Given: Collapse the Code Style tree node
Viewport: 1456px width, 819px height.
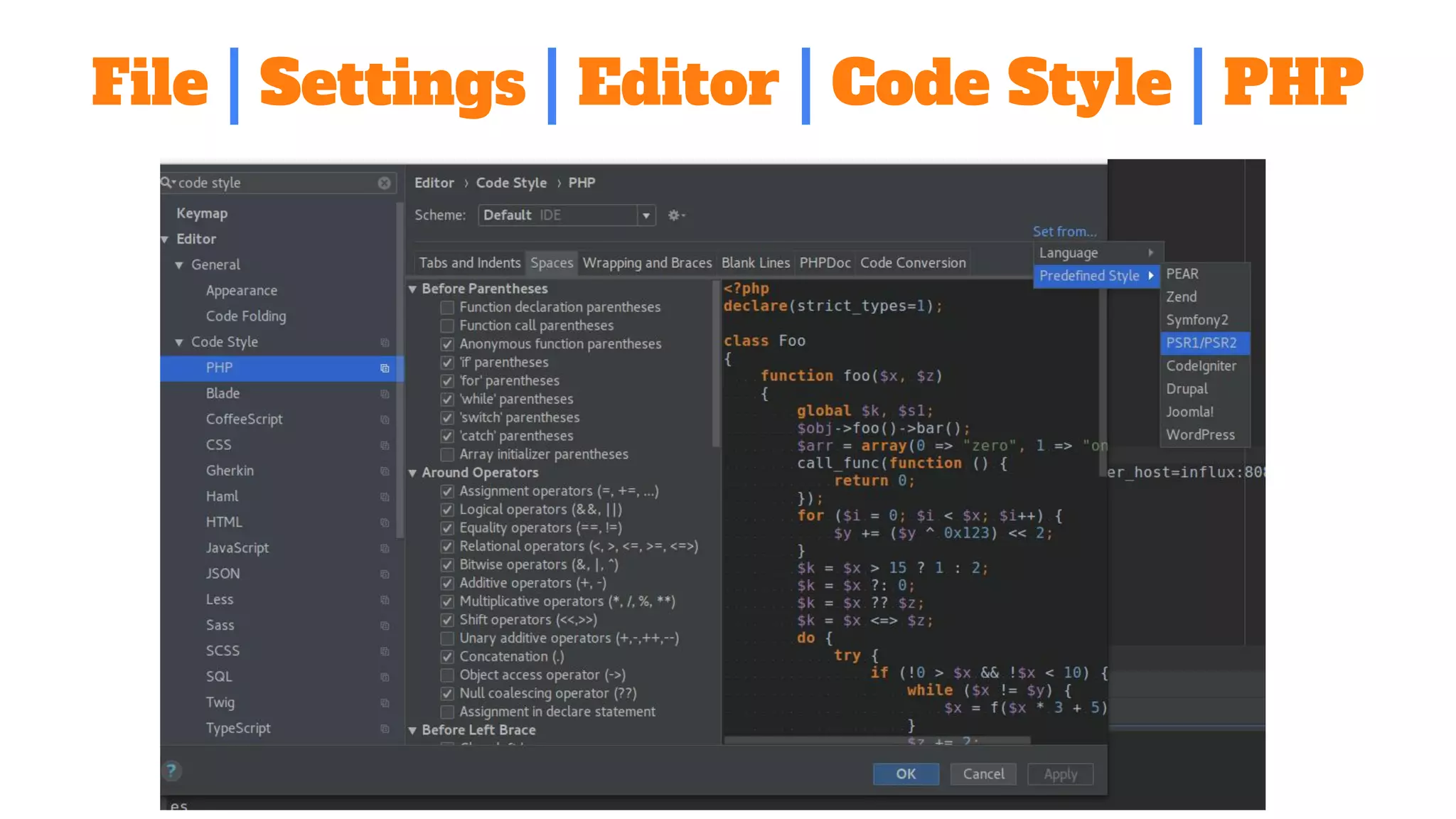Looking at the screenshot, I should coord(179,343).
